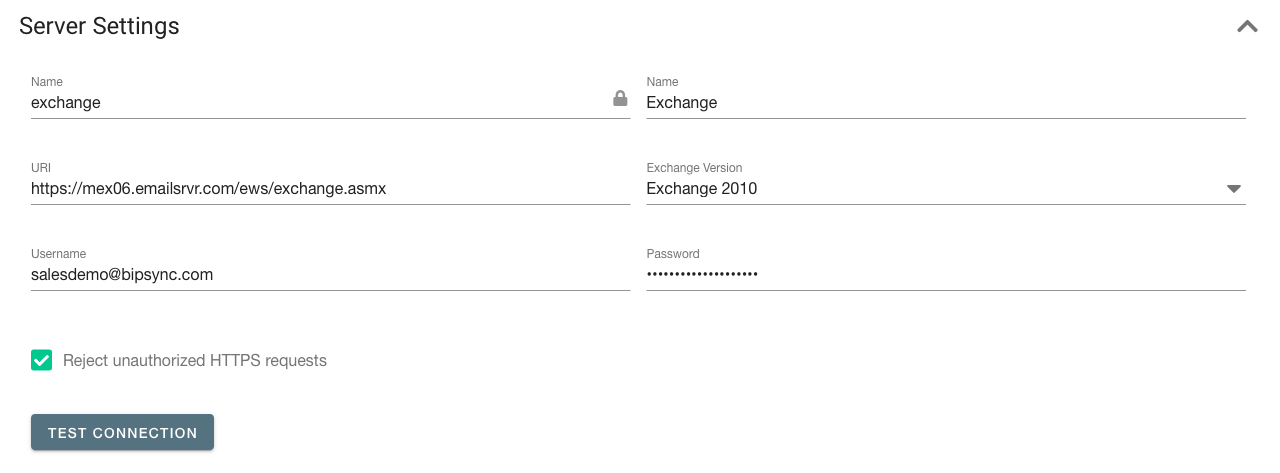Click the Server Settings heading text
The height and width of the screenshot is (473, 1280).
click(x=99, y=27)
